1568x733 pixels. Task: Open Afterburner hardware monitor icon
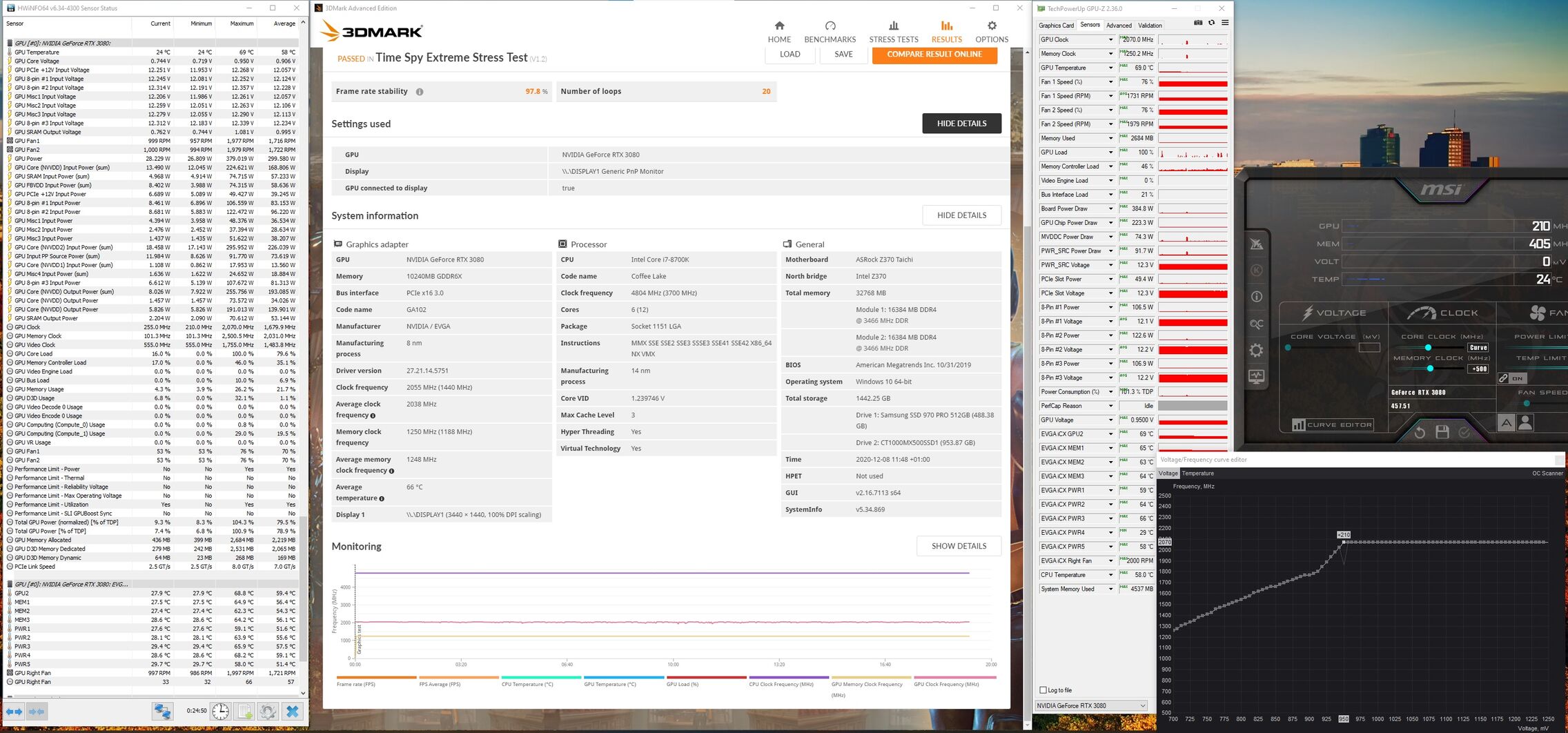pyautogui.click(x=1257, y=377)
